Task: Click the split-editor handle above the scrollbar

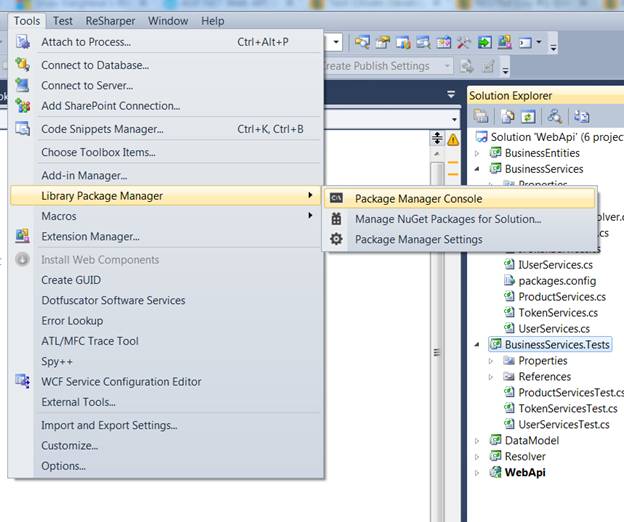Action: pos(437,138)
